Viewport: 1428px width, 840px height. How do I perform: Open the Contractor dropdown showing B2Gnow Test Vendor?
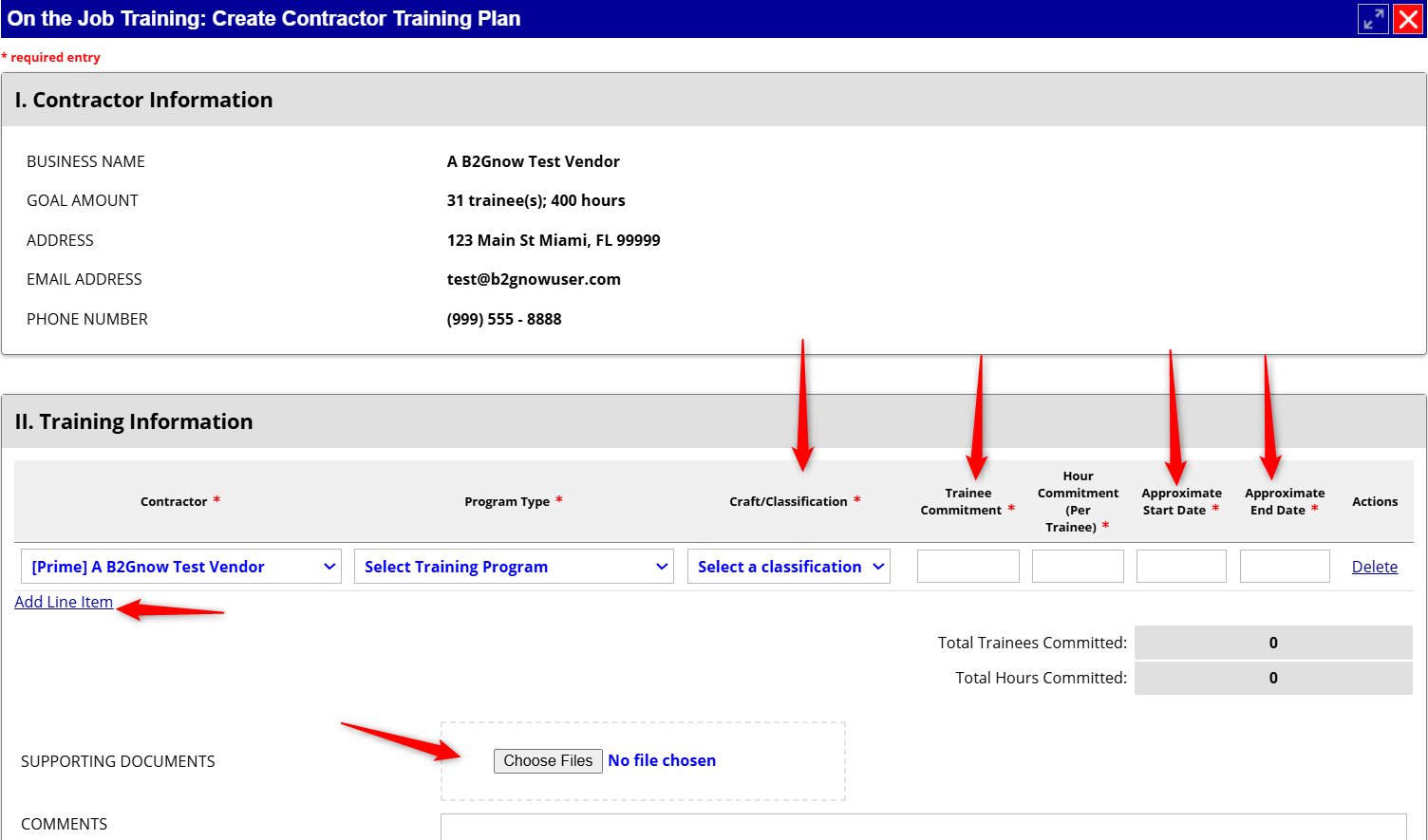[x=180, y=567]
